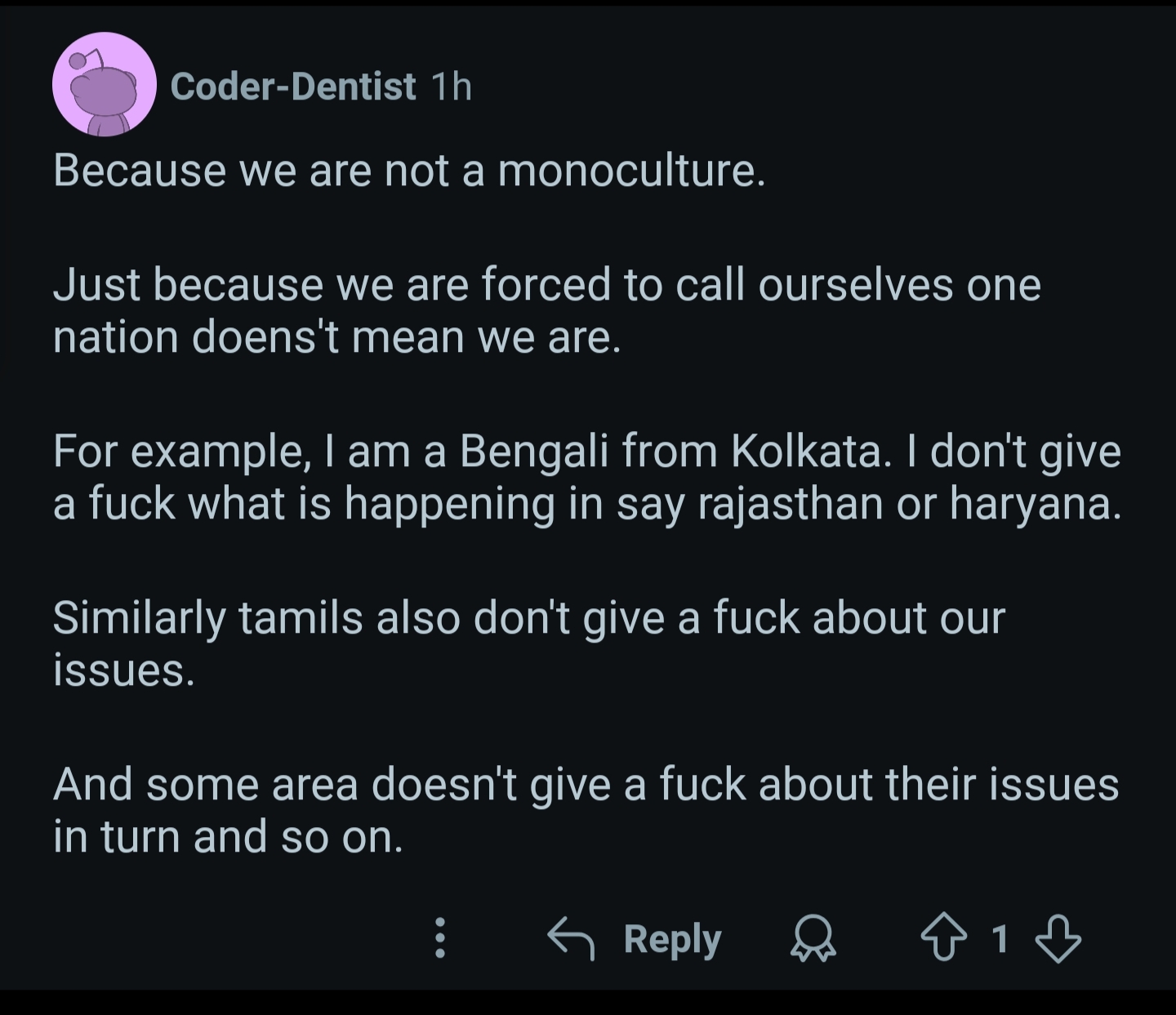Click the 'And some area doesn't' paragraph
The height and width of the screenshot is (1015, 1176).
585,809
